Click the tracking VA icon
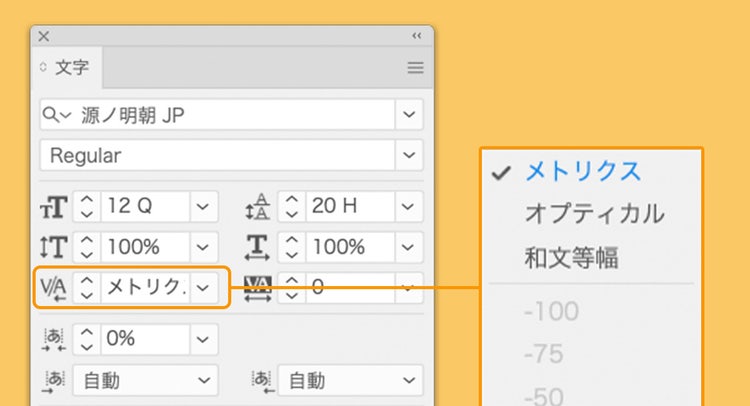 coord(257,288)
